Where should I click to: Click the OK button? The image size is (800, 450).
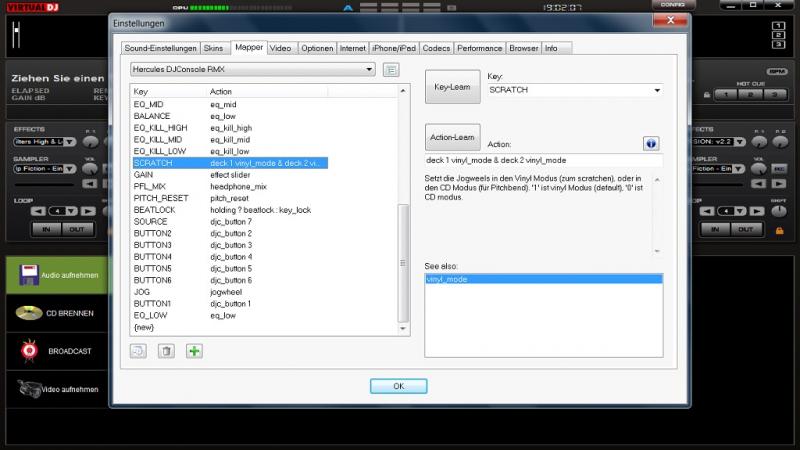[x=398, y=386]
